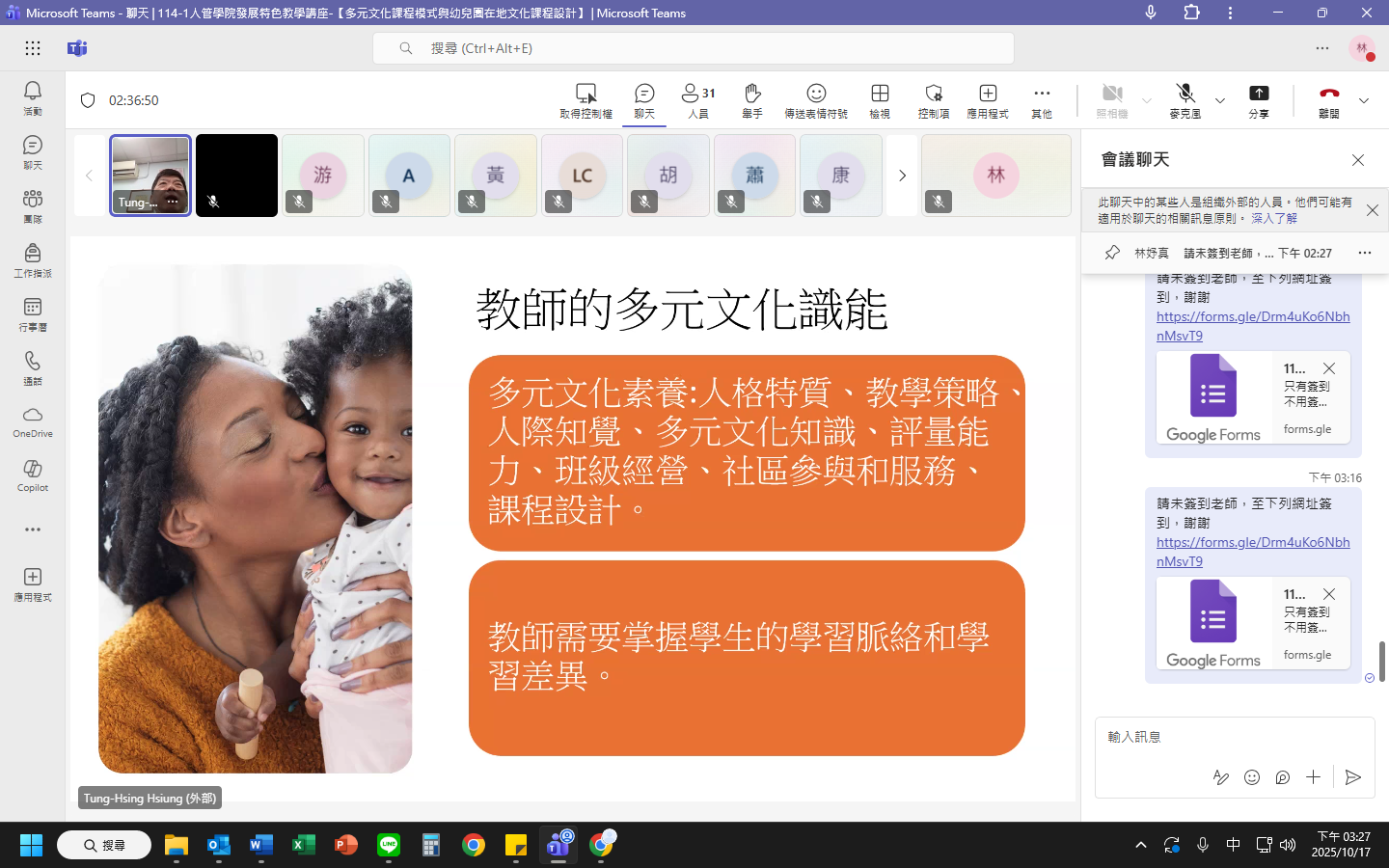Open OneDrive from the left sidebar
Screen dimensions: 1389x868
(x=32, y=420)
